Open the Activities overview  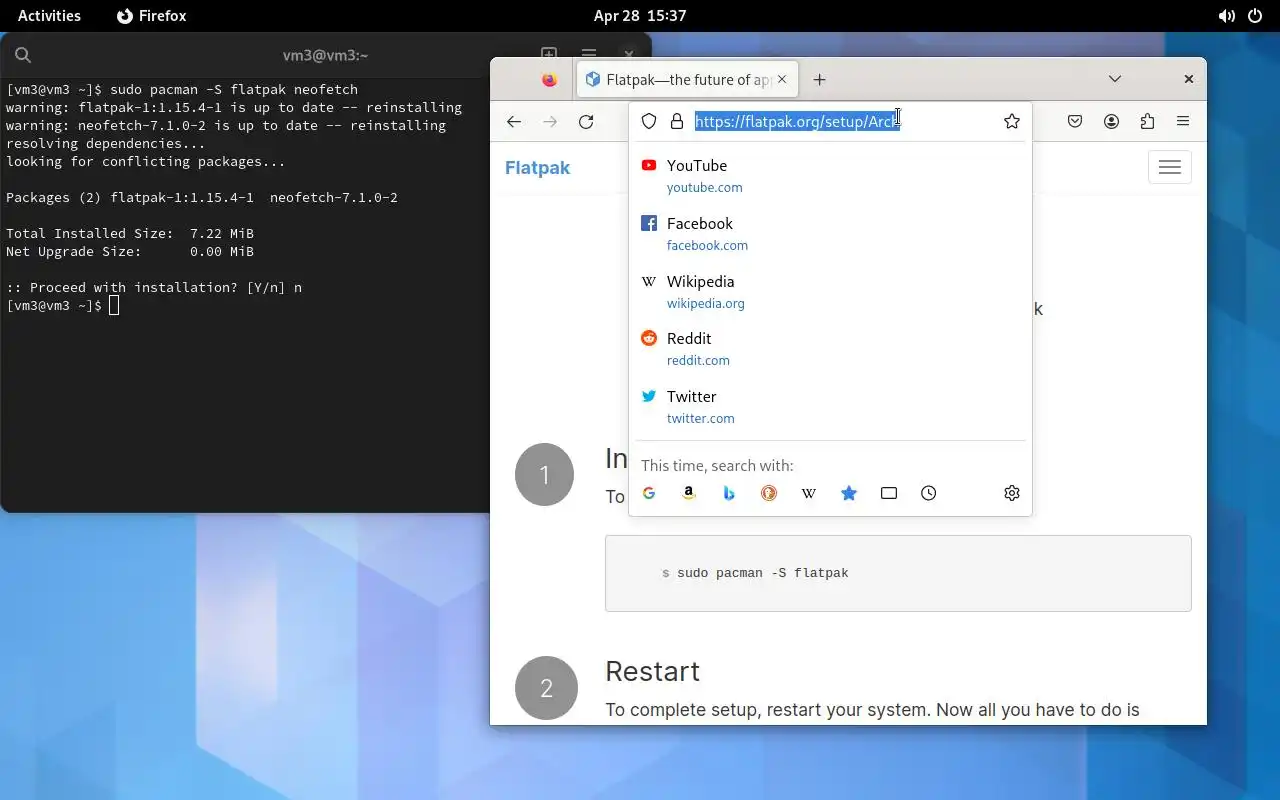click(49, 16)
